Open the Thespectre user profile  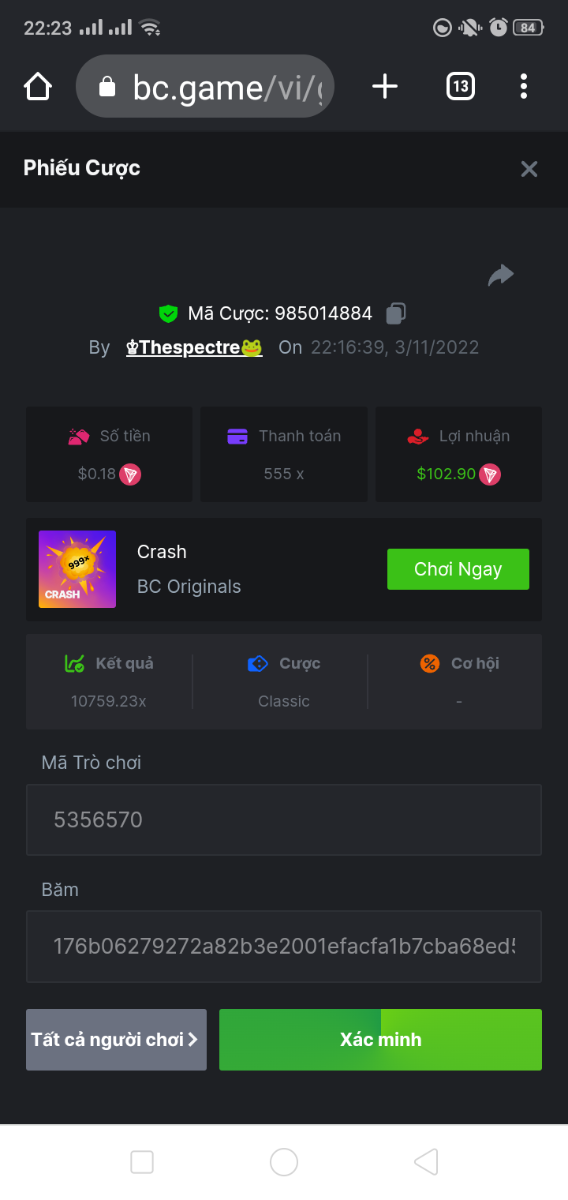194,348
